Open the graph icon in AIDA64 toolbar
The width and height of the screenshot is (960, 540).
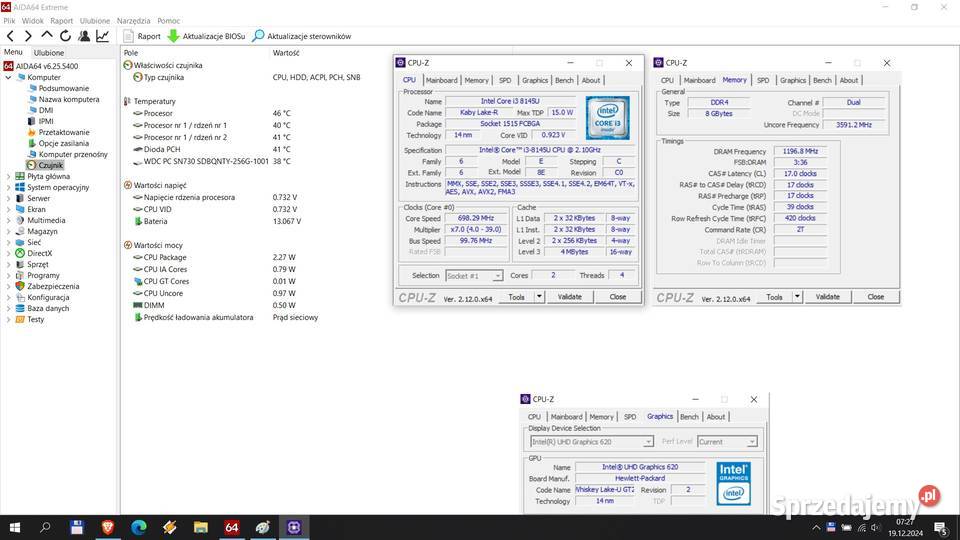pyautogui.click(x=102, y=36)
